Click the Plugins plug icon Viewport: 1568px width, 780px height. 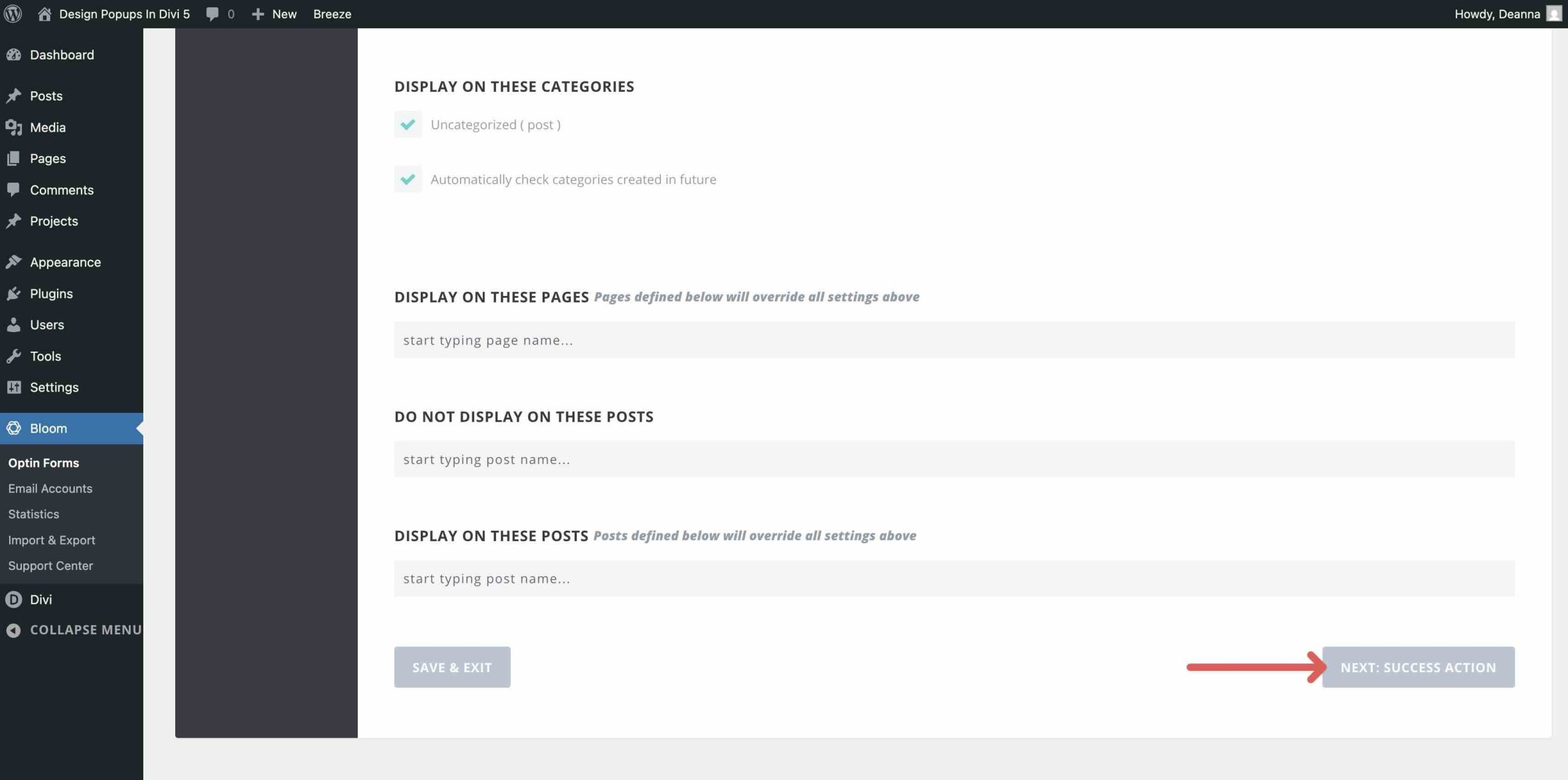[13, 293]
